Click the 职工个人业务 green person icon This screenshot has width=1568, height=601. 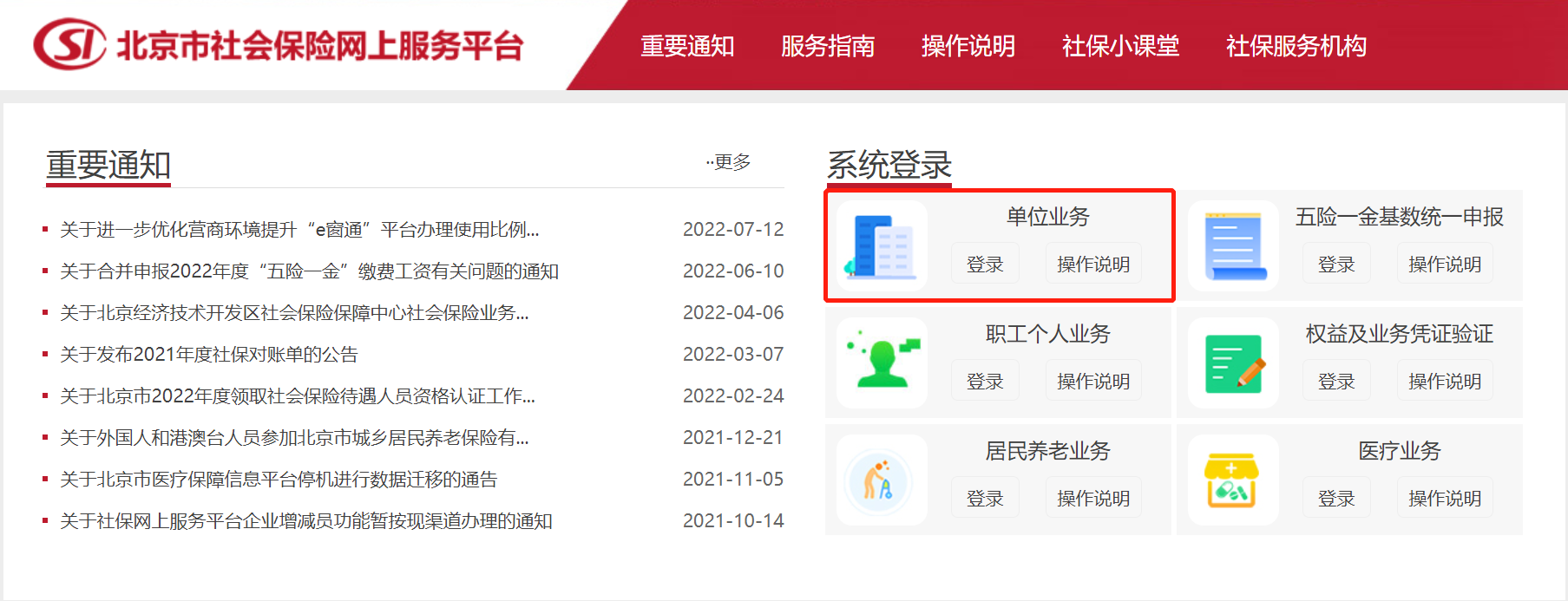(882, 363)
